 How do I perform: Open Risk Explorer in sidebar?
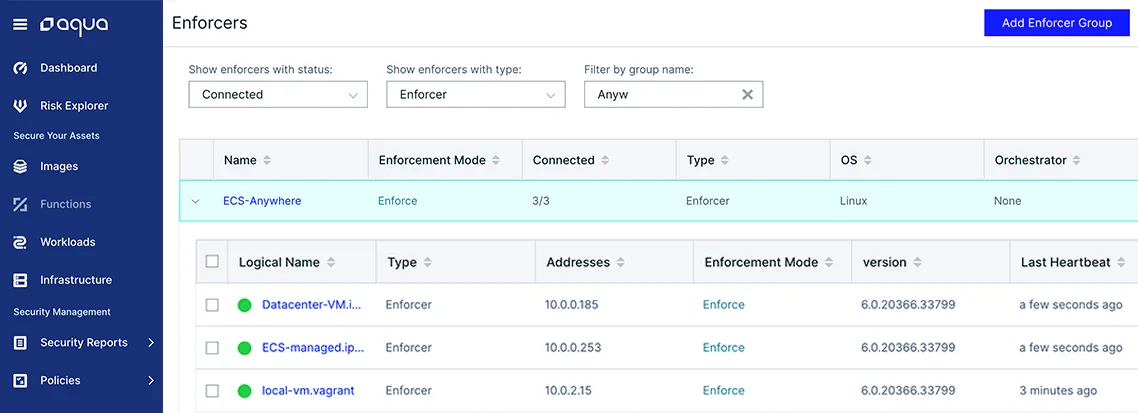pyautogui.click(x=74, y=106)
